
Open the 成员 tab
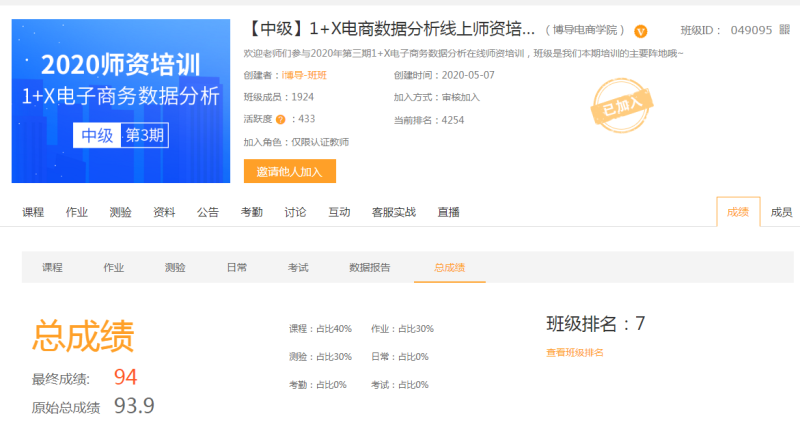point(781,212)
